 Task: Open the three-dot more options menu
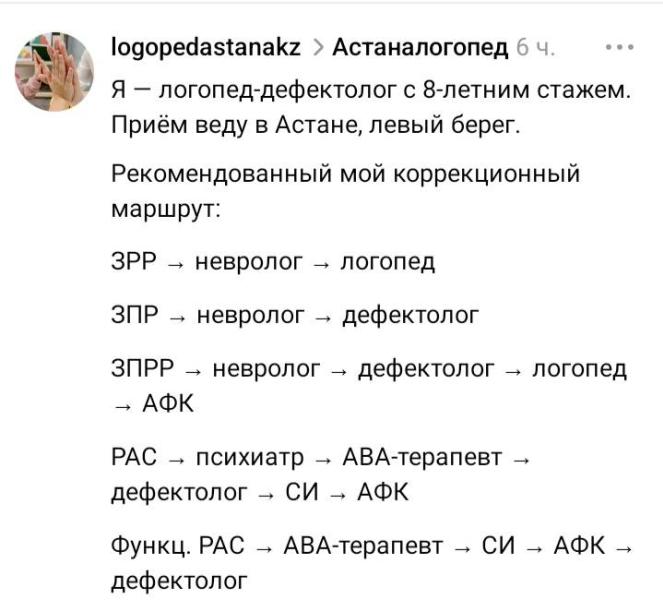point(619,48)
